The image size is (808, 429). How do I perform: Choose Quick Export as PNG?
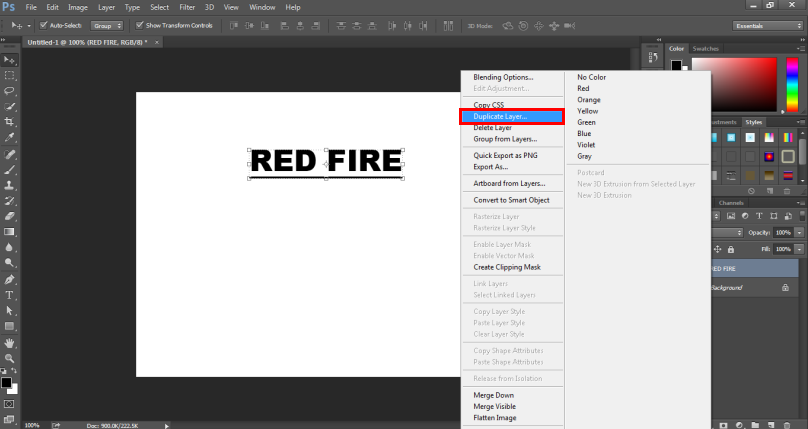point(506,155)
